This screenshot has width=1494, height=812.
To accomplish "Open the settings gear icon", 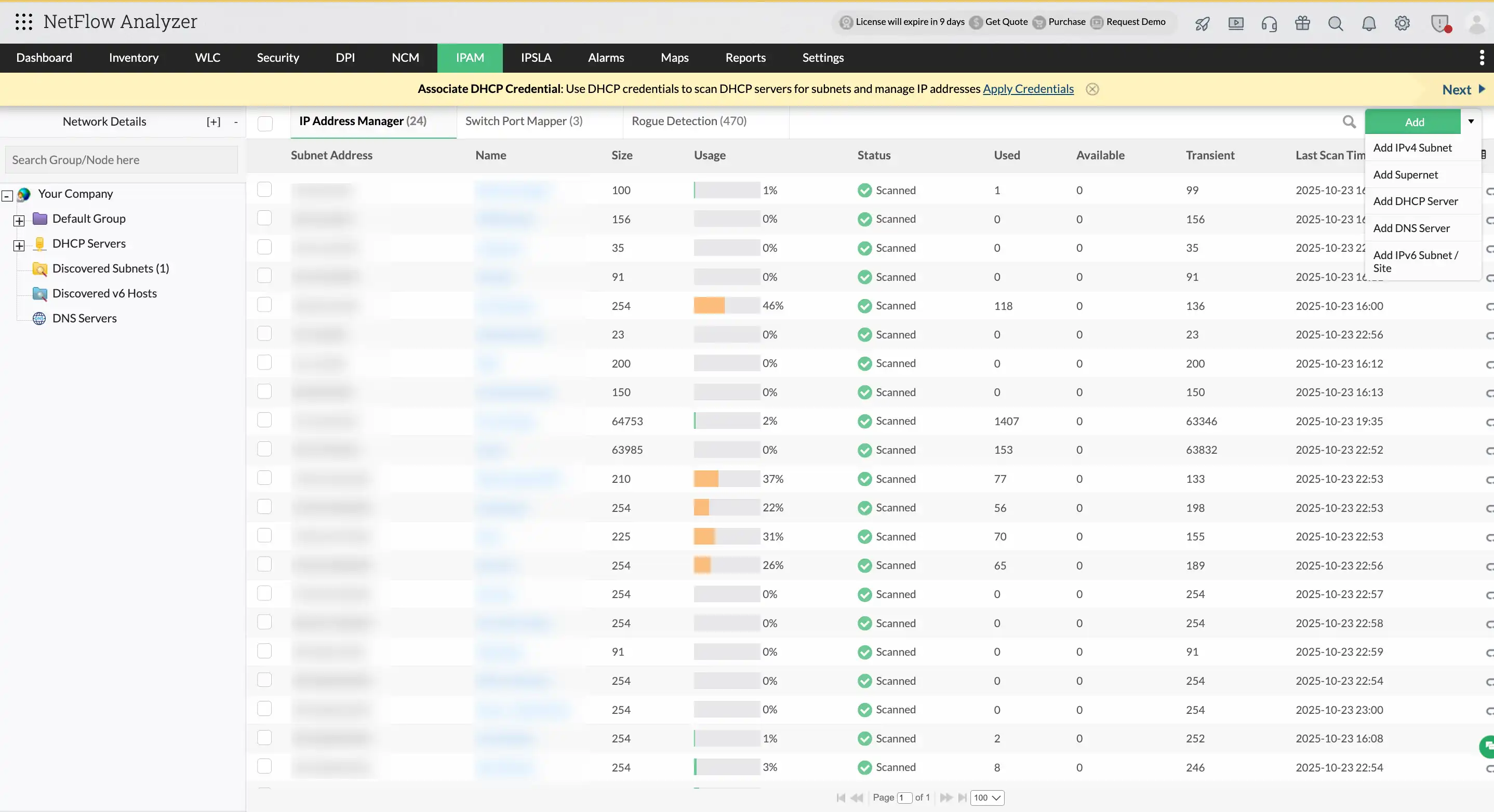I will pos(1402,23).
